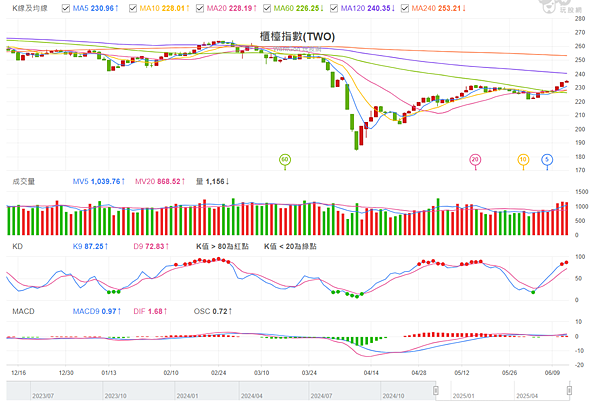Viewport: 600px width, 403px height.
Task: Click the MACD panel title
Action: click(23, 312)
